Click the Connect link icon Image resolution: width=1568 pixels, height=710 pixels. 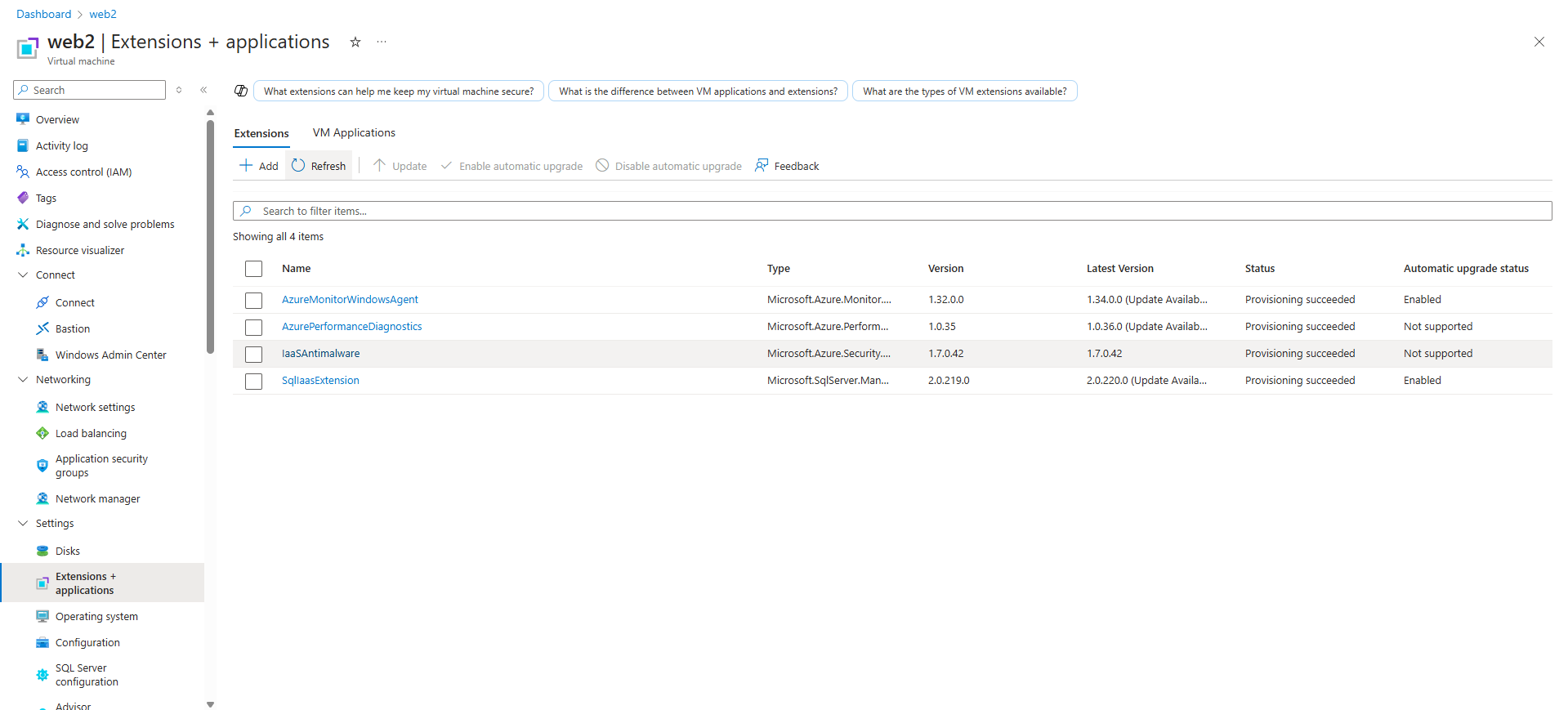[x=42, y=302]
